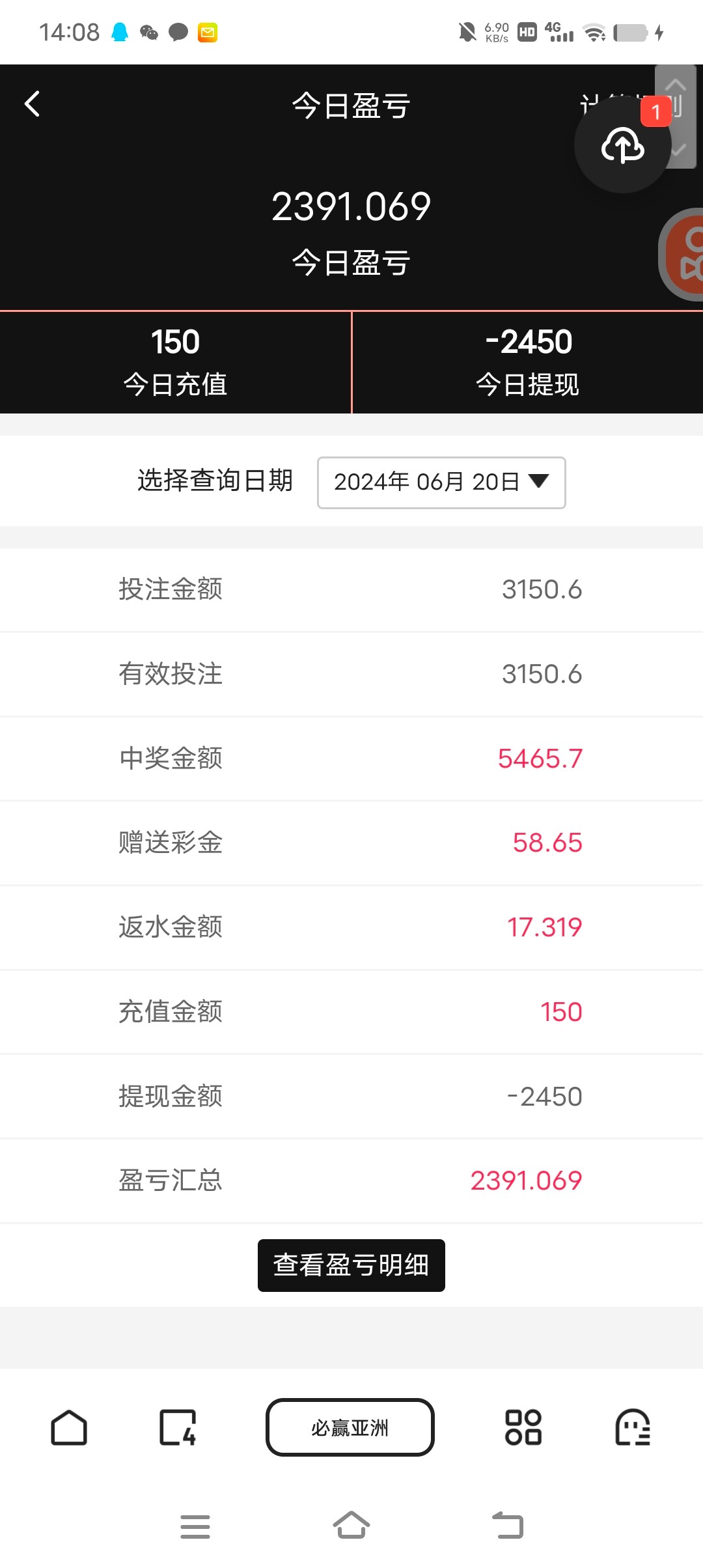Tap the 必赢亚洲 center button
The width and height of the screenshot is (703, 1568).
(350, 1427)
